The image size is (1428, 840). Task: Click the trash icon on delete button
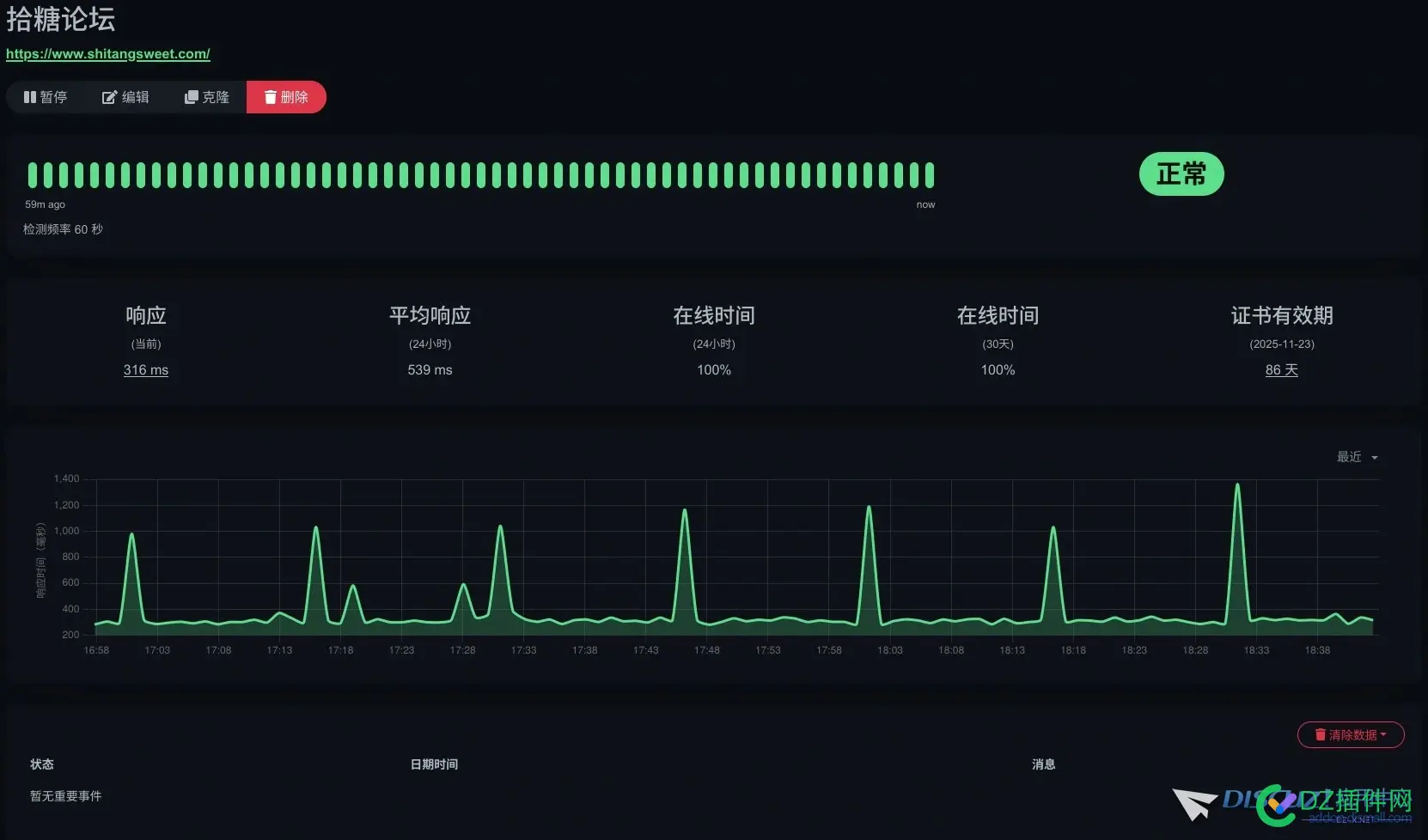point(270,97)
